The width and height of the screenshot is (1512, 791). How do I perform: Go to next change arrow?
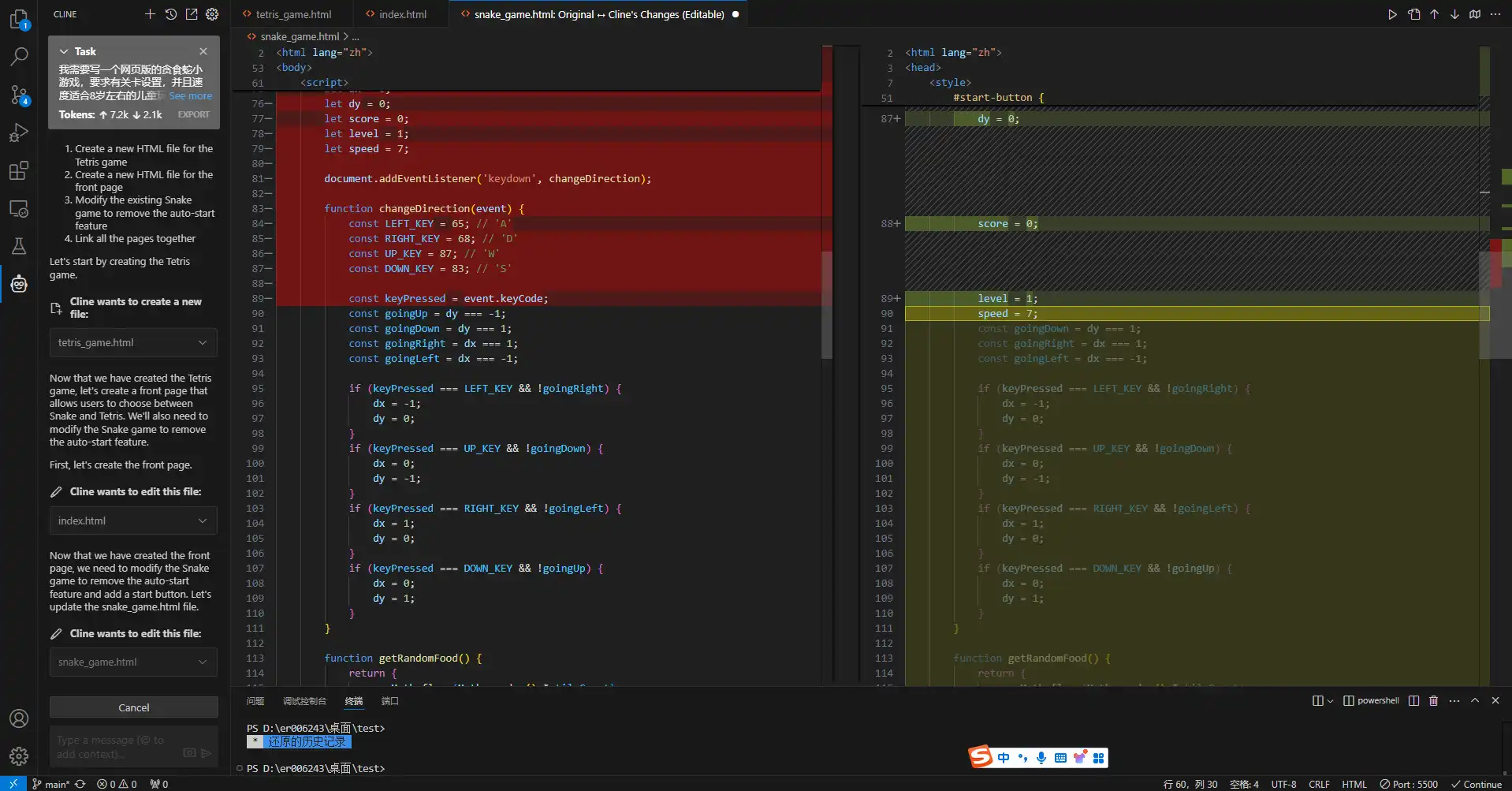pyautogui.click(x=1454, y=14)
